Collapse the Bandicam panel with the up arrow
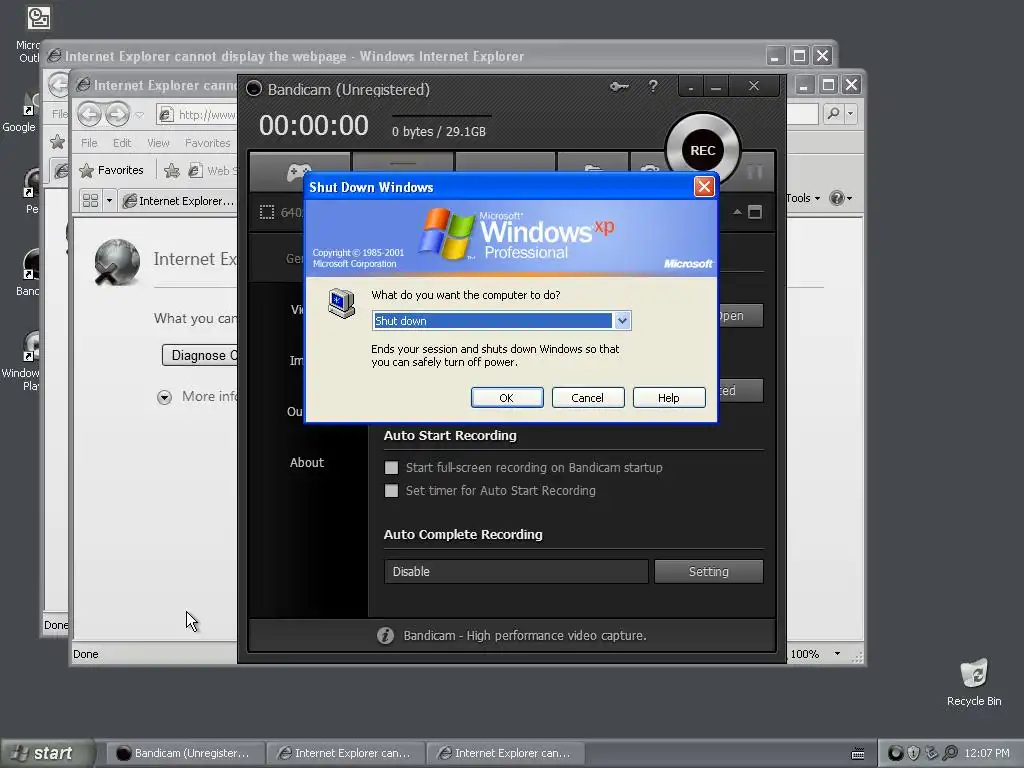 [x=737, y=212]
